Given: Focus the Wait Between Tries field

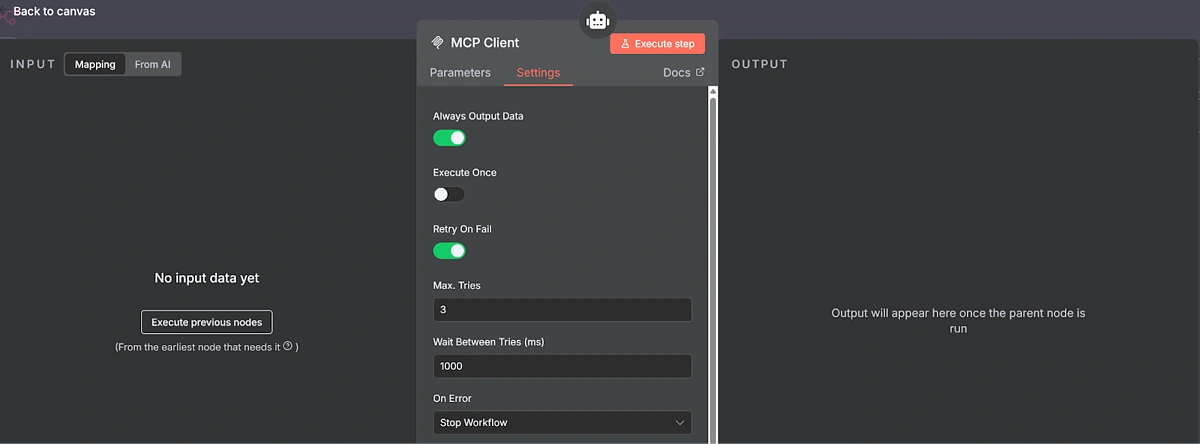Looking at the screenshot, I should pyautogui.click(x=561, y=366).
